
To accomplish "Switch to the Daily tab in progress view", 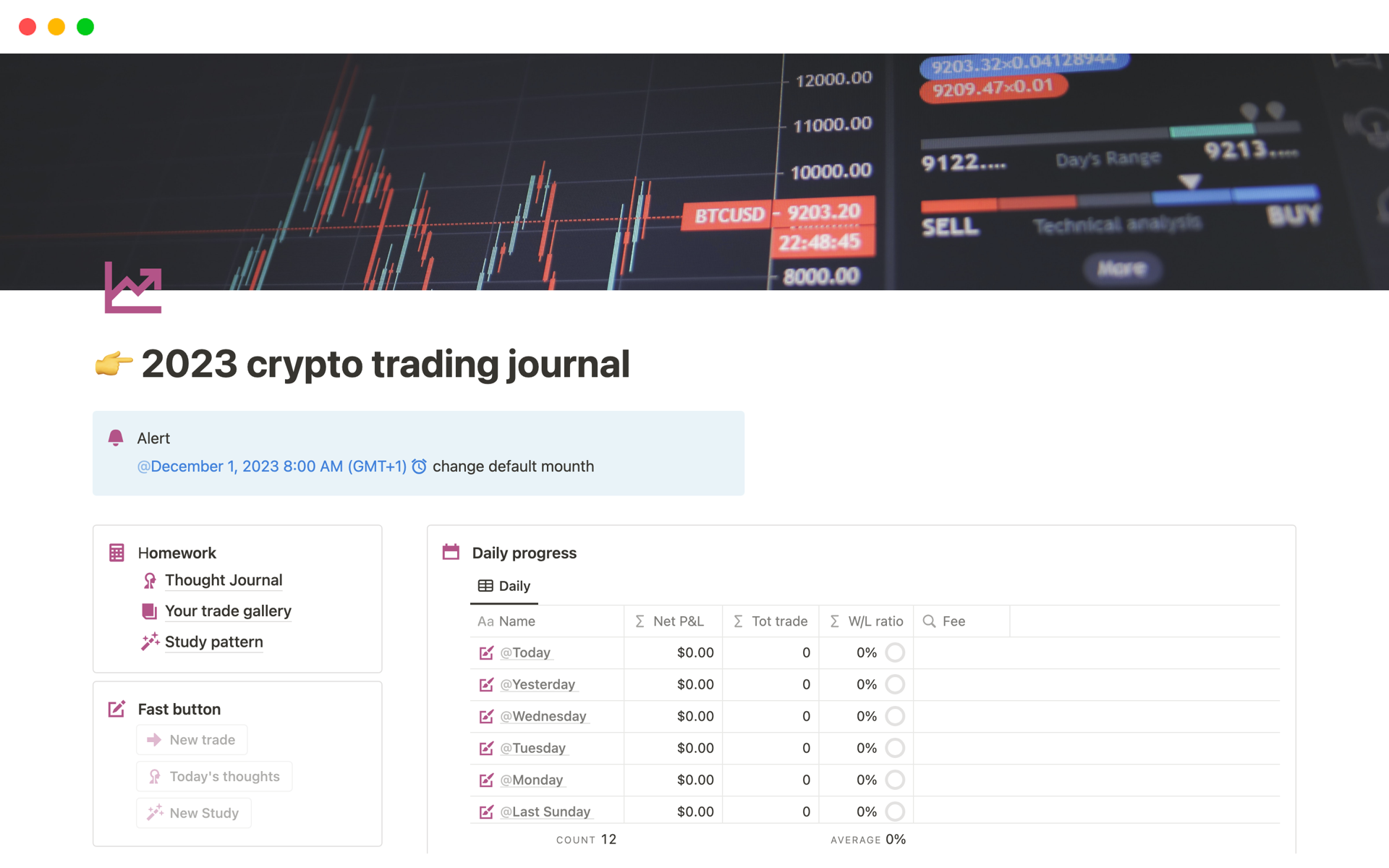I will (504, 586).
